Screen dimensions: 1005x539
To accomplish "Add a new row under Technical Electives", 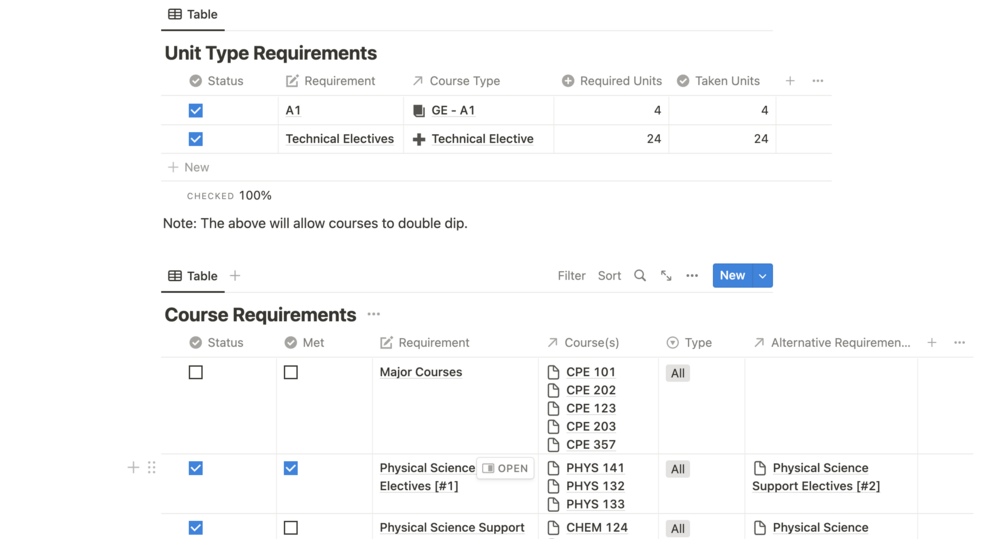I will click(188, 167).
